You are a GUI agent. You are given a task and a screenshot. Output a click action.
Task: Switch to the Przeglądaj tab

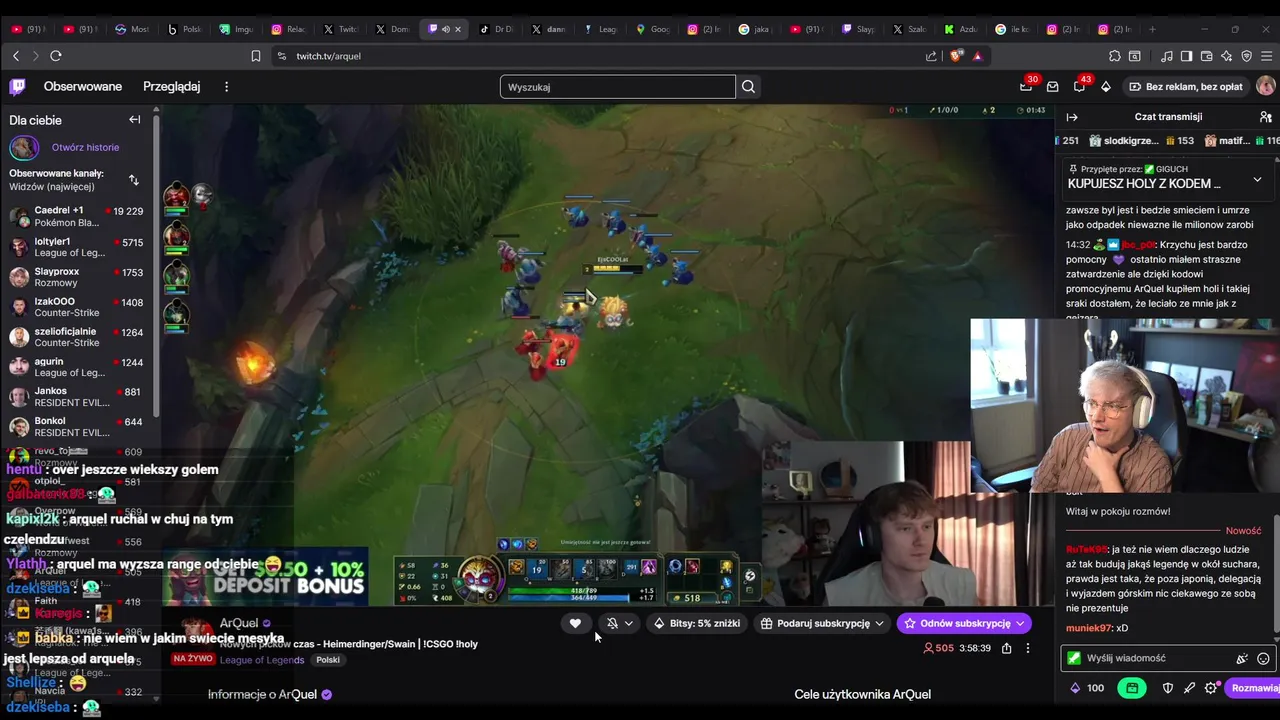point(171,87)
